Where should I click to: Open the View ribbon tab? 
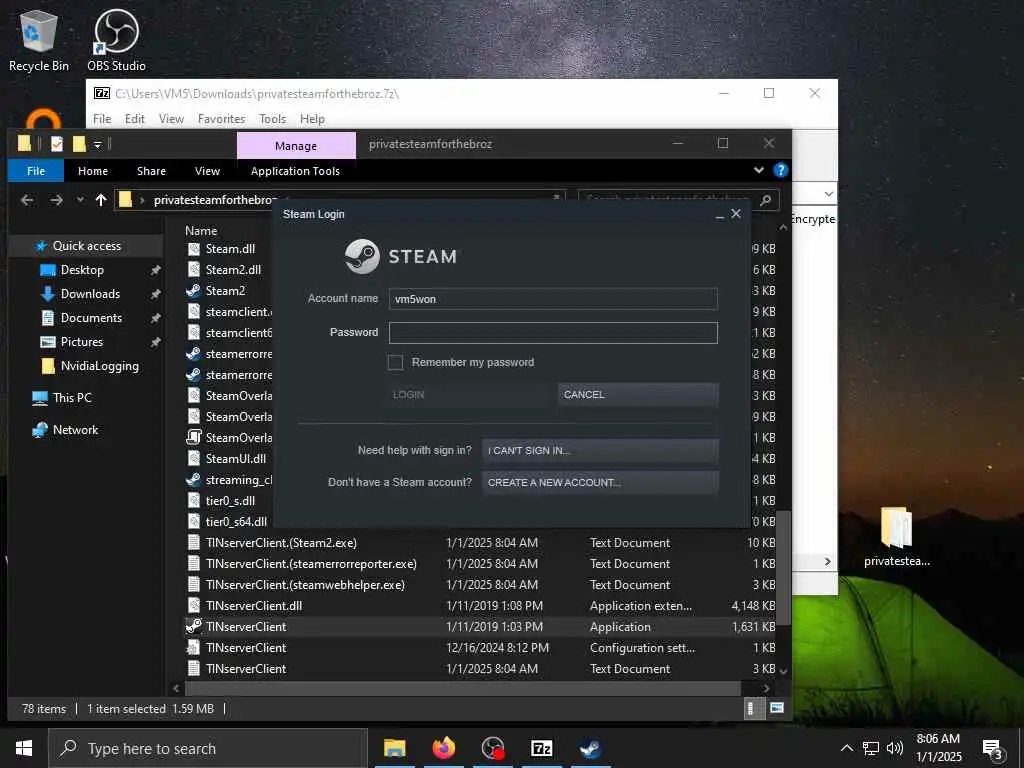coord(207,170)
